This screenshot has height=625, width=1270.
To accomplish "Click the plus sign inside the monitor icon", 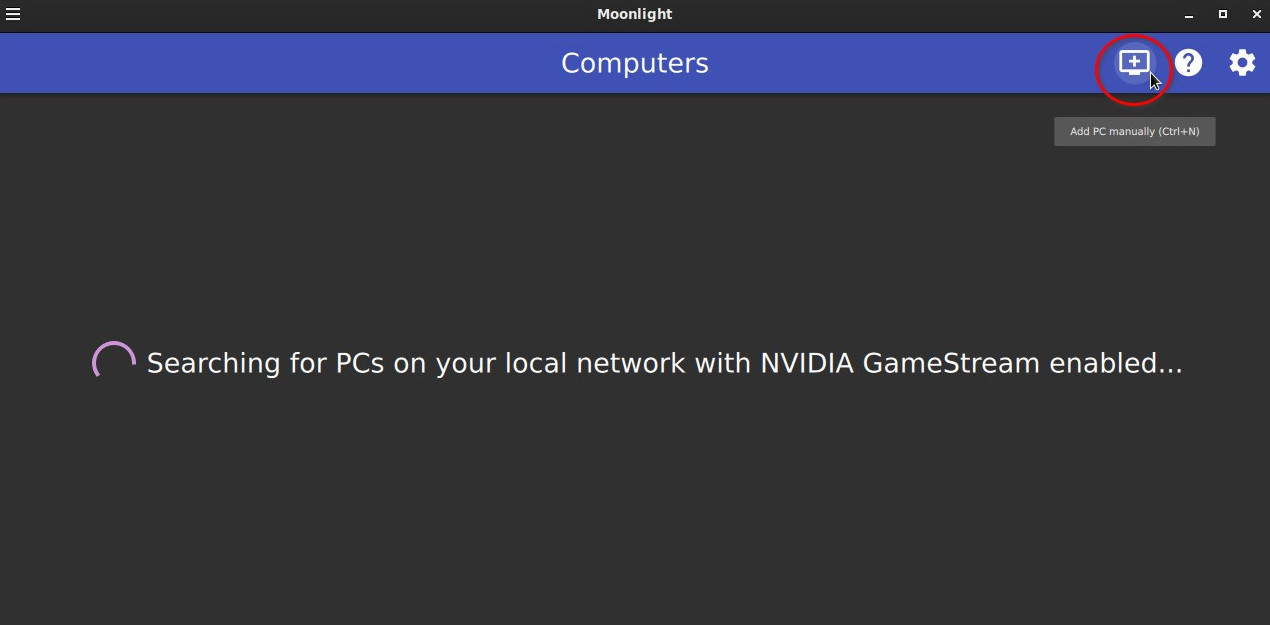I will pyautogui.click(x=1133, y=61).
